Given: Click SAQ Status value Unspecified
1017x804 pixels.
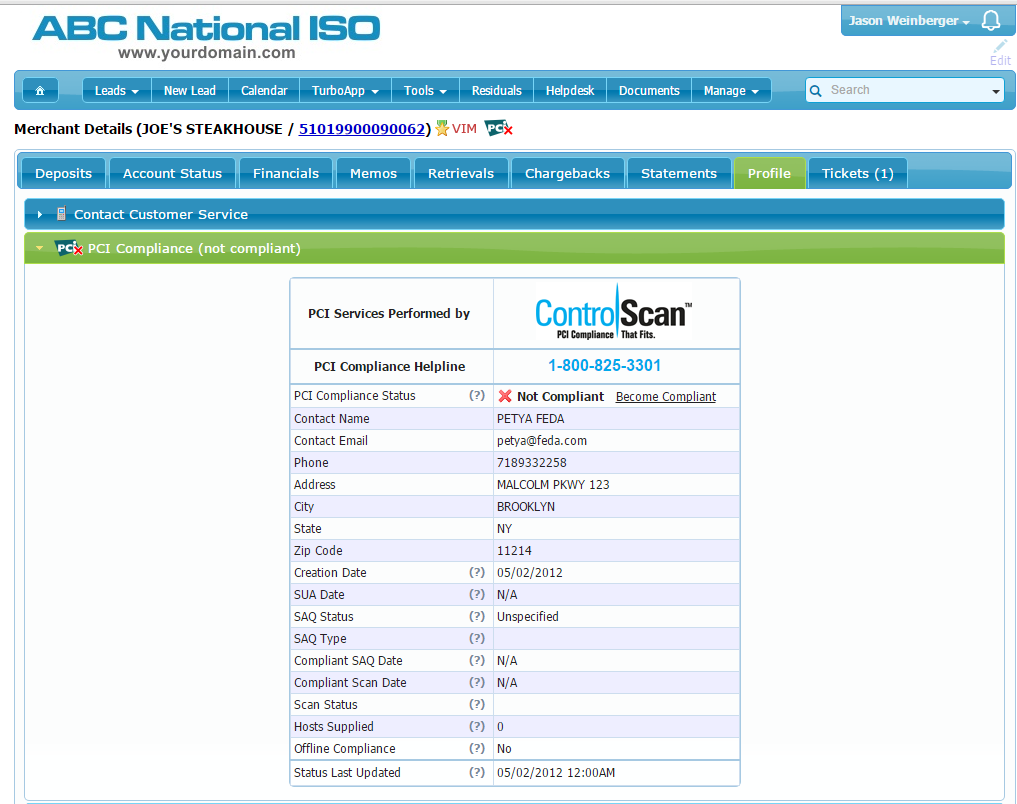Looking at the screenshot, I should tap(527, 616).
